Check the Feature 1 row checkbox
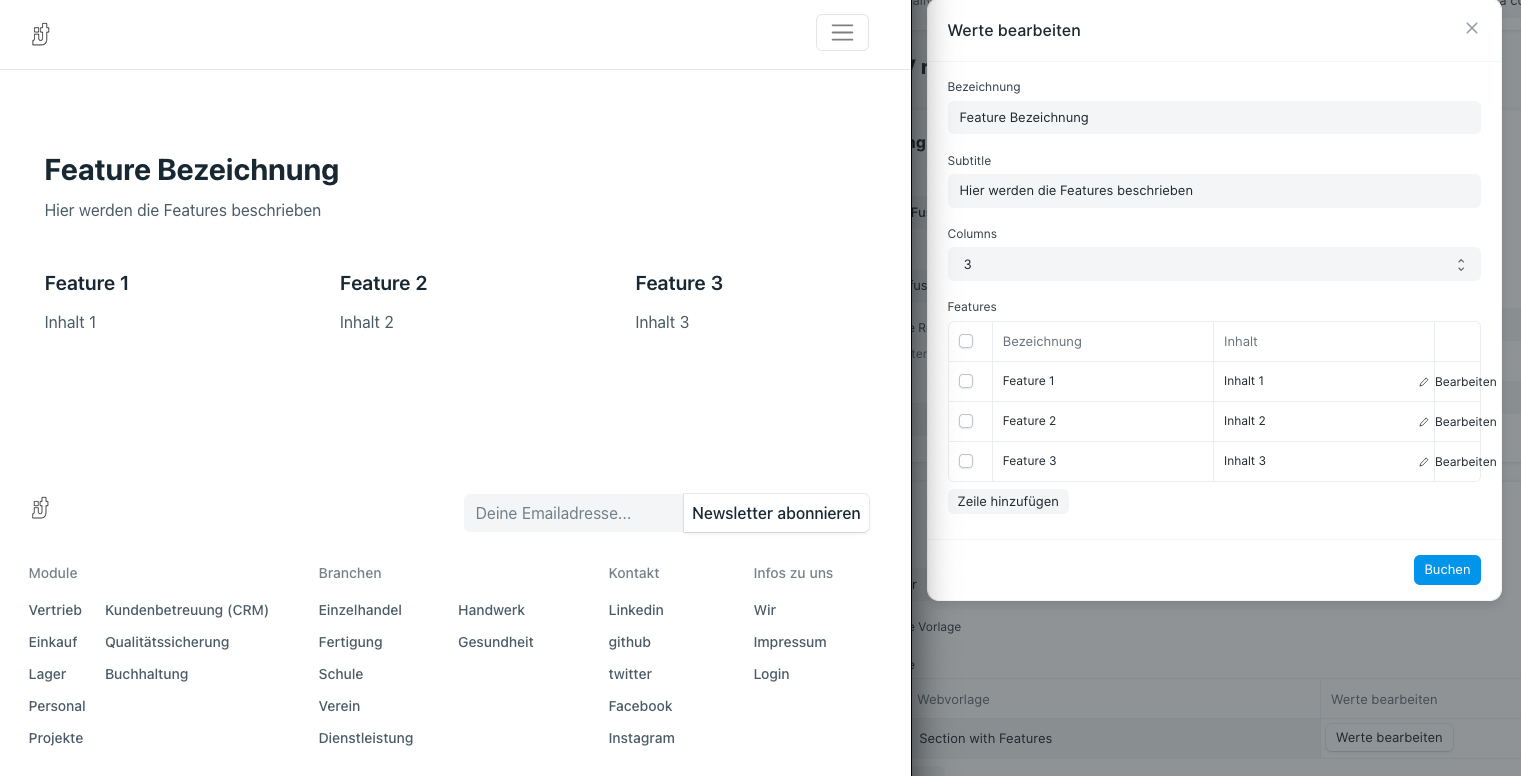Screen dimensions: 1521x776 pyautogui.click(x=966, y=381)
